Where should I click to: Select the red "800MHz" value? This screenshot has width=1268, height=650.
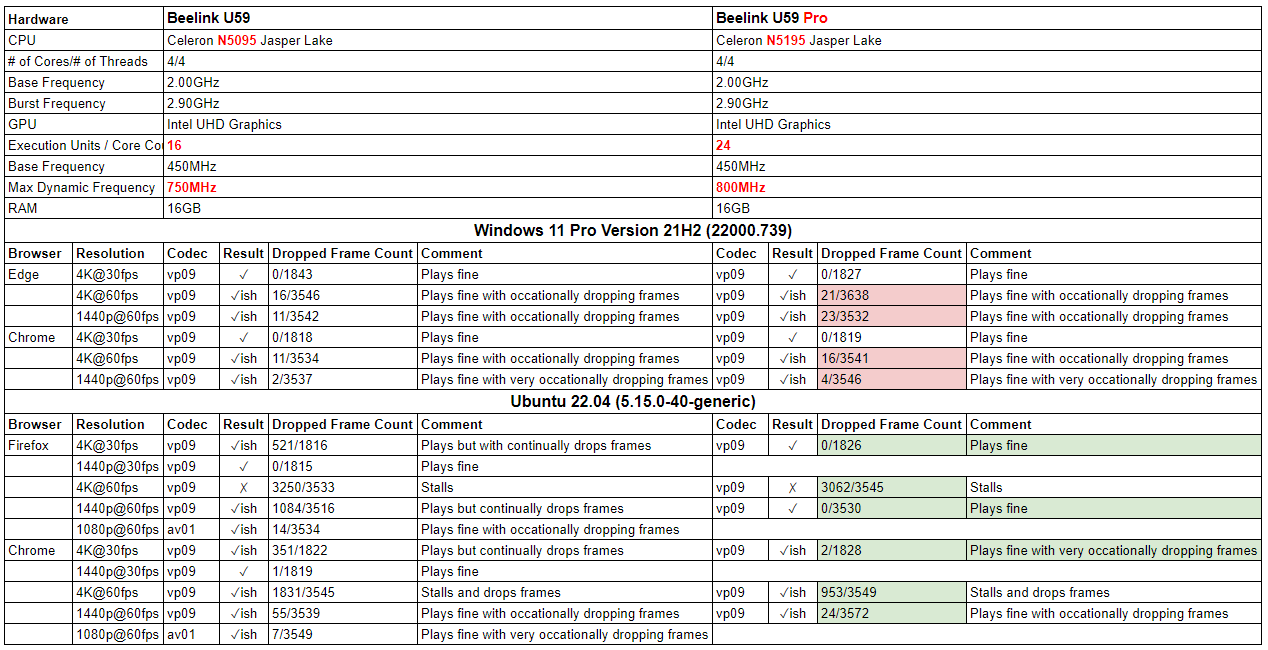point(741,188)
